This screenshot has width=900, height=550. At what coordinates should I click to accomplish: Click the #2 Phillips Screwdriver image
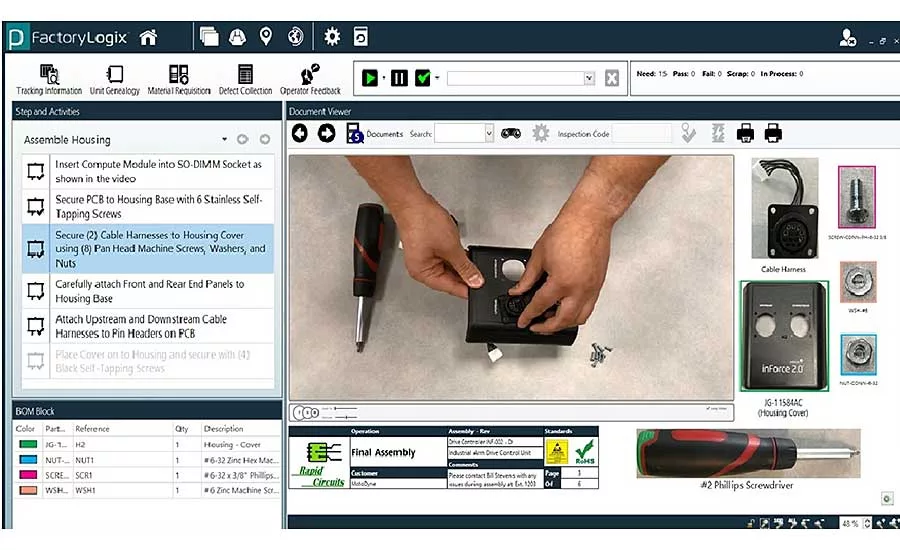(x=748, y=454)
